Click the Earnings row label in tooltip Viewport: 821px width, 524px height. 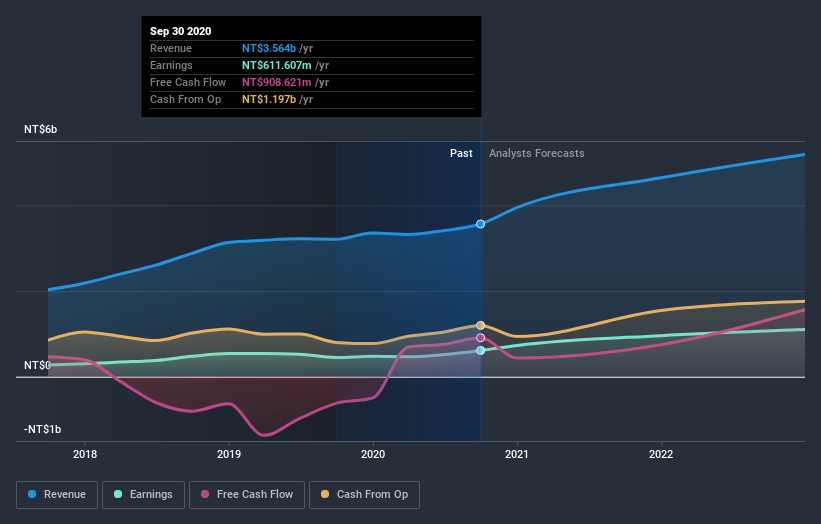click(x=171, y=65)
